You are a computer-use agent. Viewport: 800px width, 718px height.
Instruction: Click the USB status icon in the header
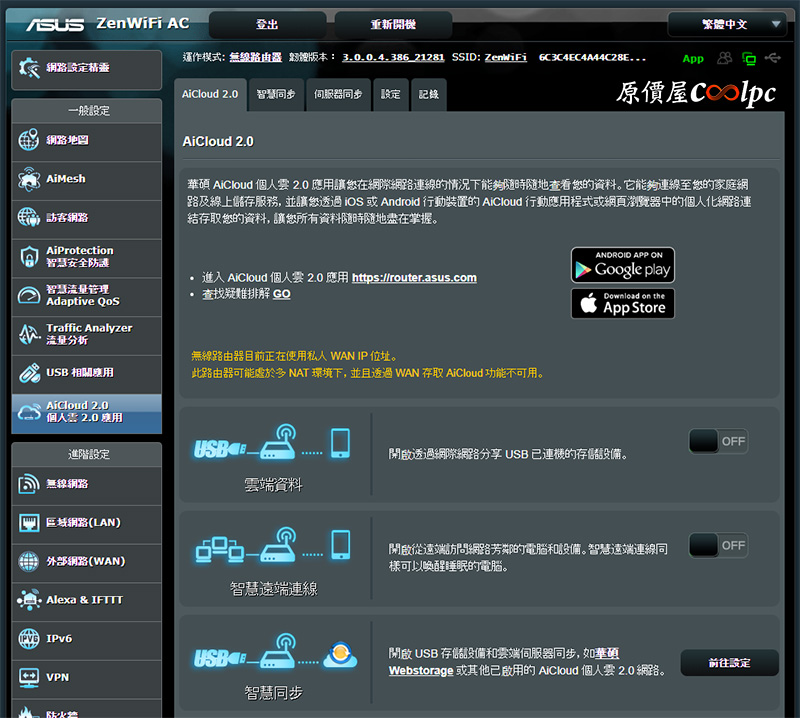pos(772,58)
